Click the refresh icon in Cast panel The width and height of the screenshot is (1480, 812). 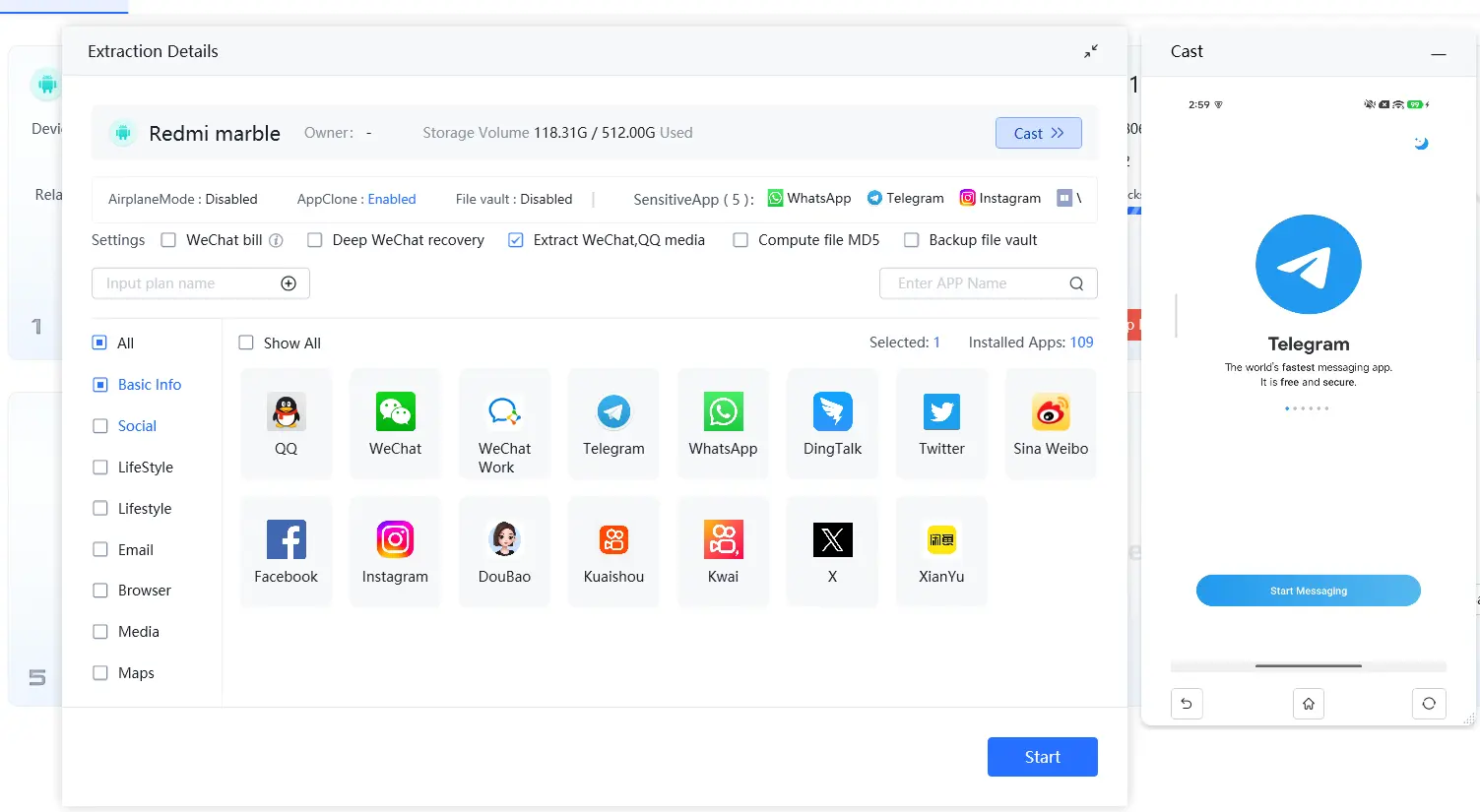point(1429,704)
